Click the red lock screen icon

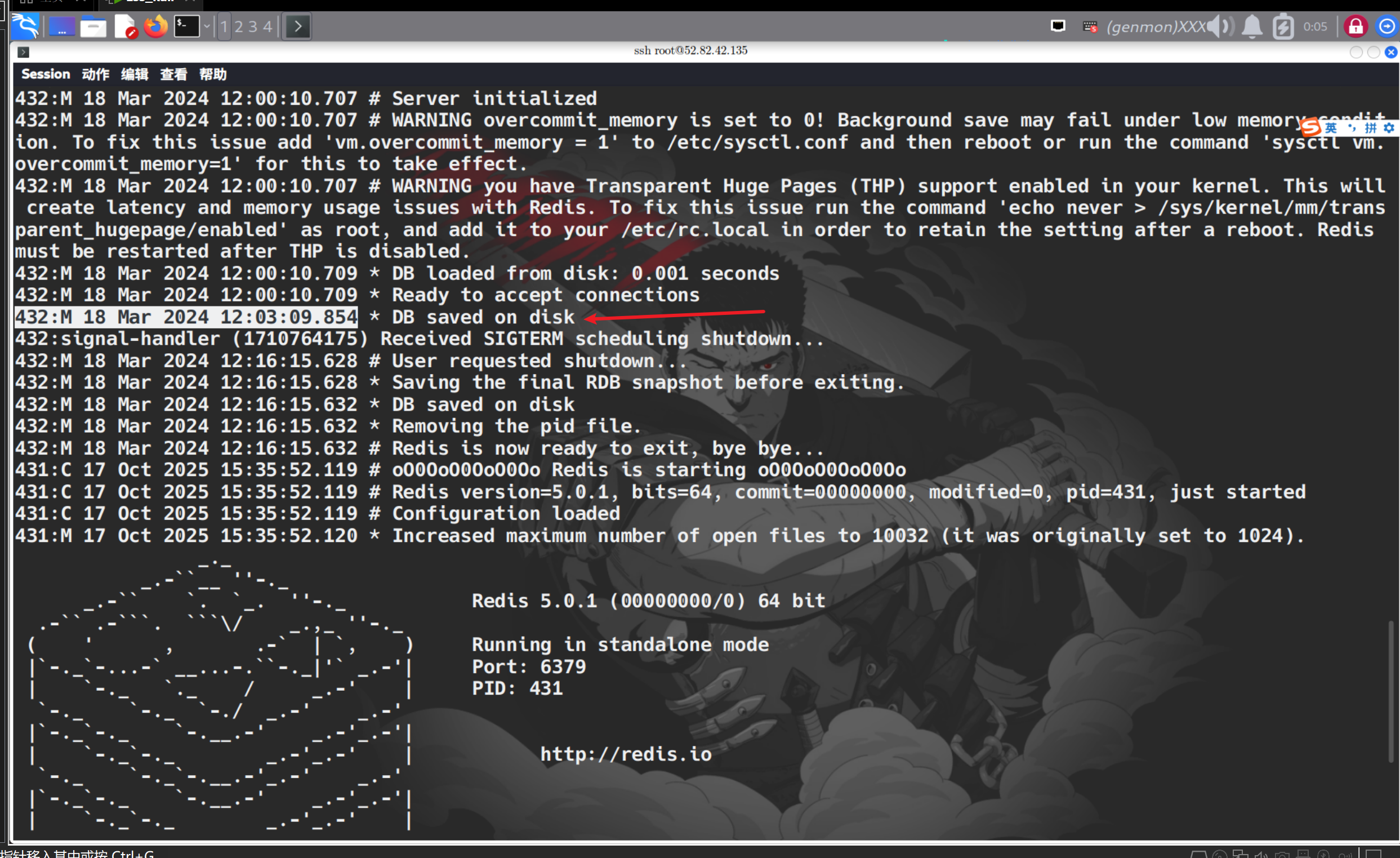tap(1356, 26)
